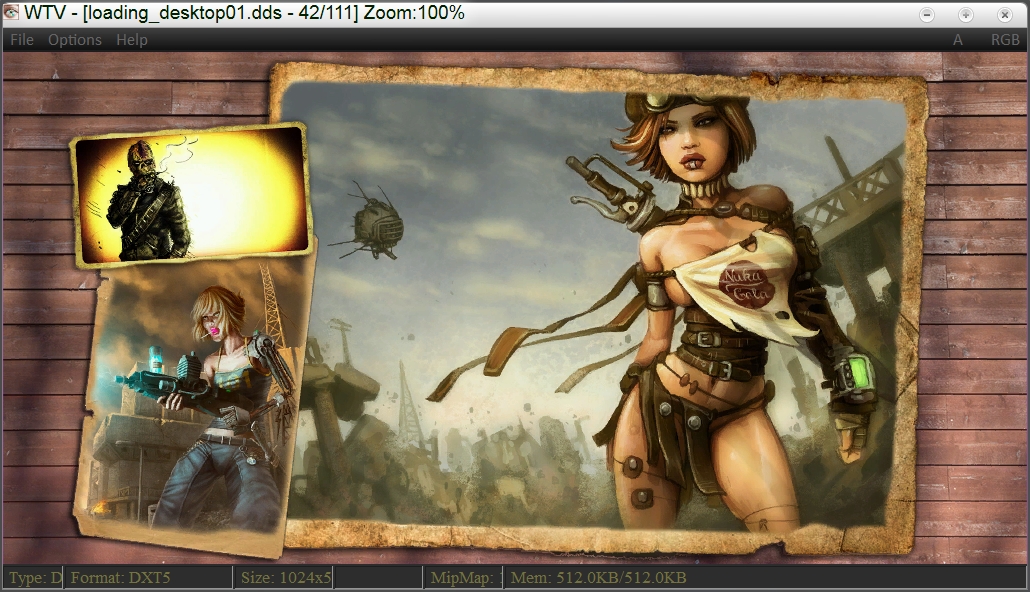
Task: Toggle the RGB channel display
Action: pos(1005,40)
